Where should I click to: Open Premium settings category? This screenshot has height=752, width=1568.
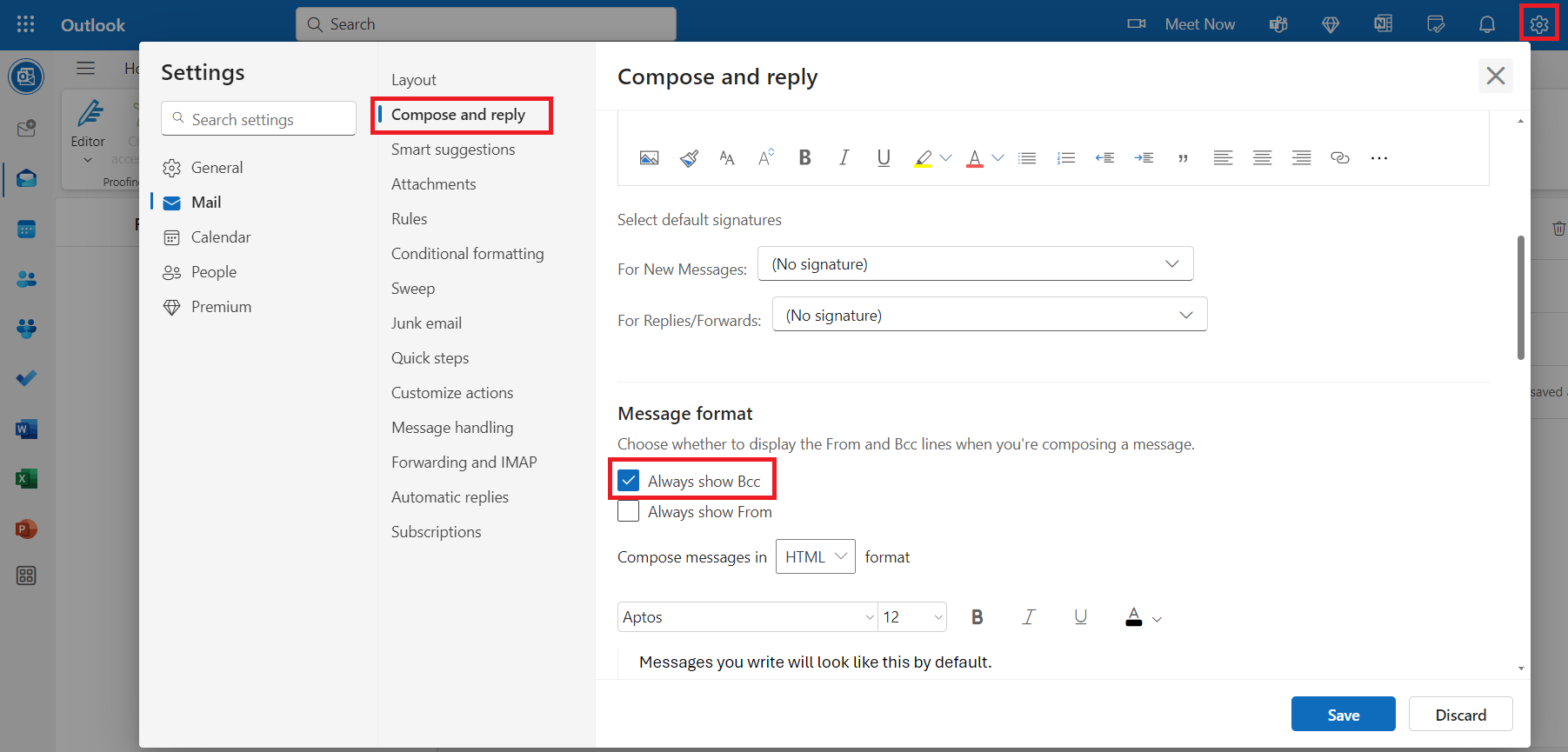coord(221,307)
